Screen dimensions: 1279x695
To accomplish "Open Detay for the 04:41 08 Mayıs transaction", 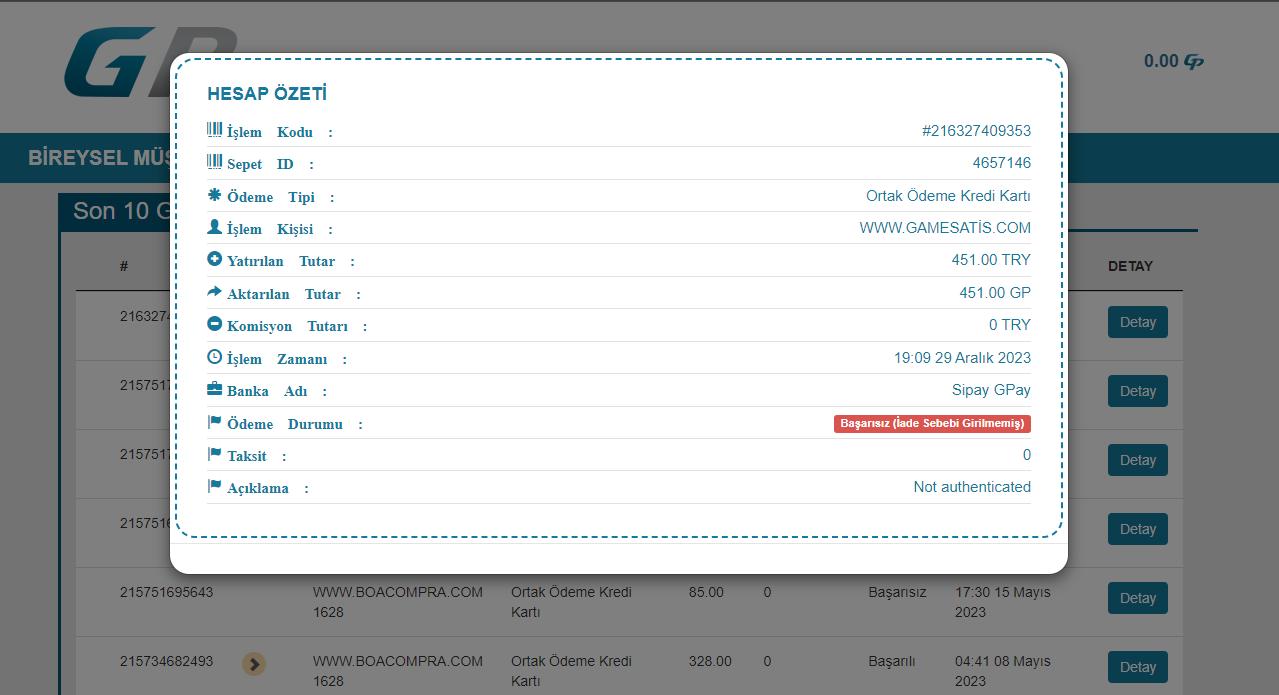I will (1137, 667).
